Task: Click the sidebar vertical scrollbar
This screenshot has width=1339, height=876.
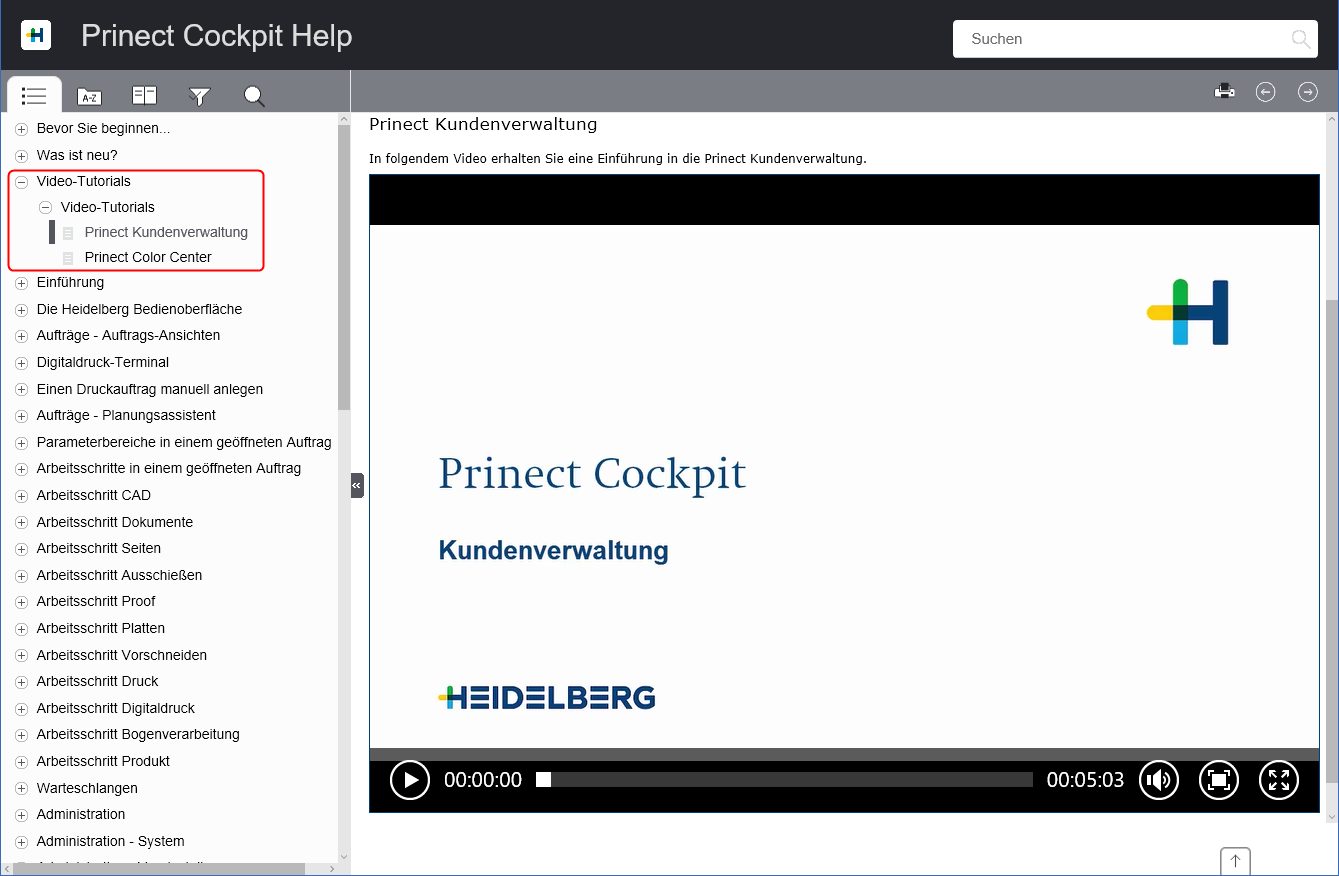Action: tap(344, 266)
